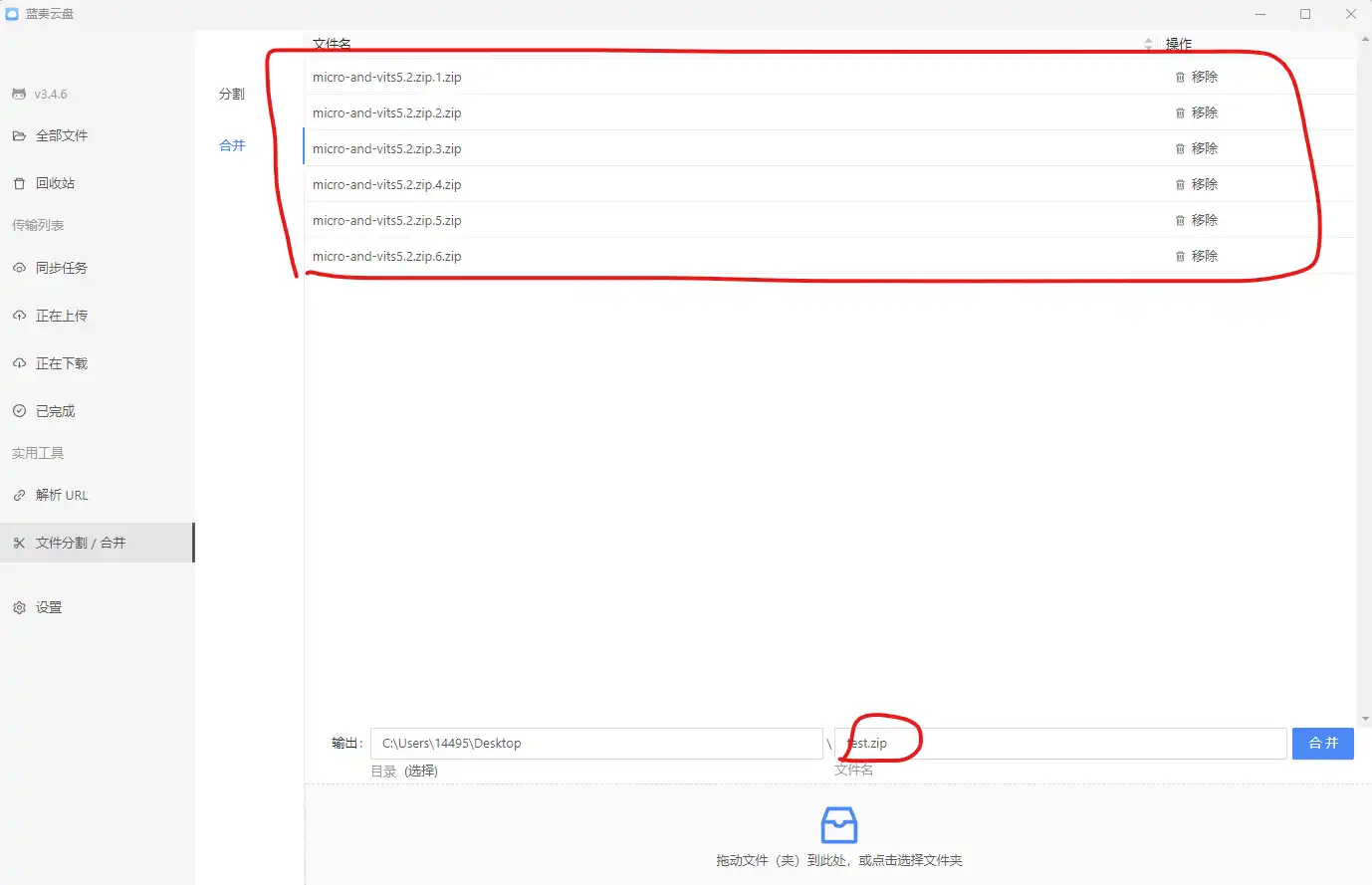
Task: Switch to the 分割 tab
Action: tap(232, 94)
